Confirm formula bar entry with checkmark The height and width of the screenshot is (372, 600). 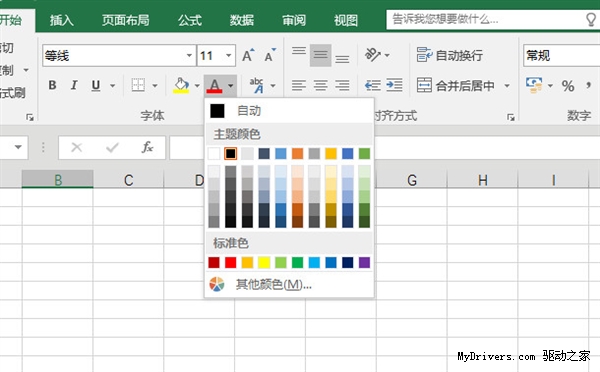pos(112,147)
